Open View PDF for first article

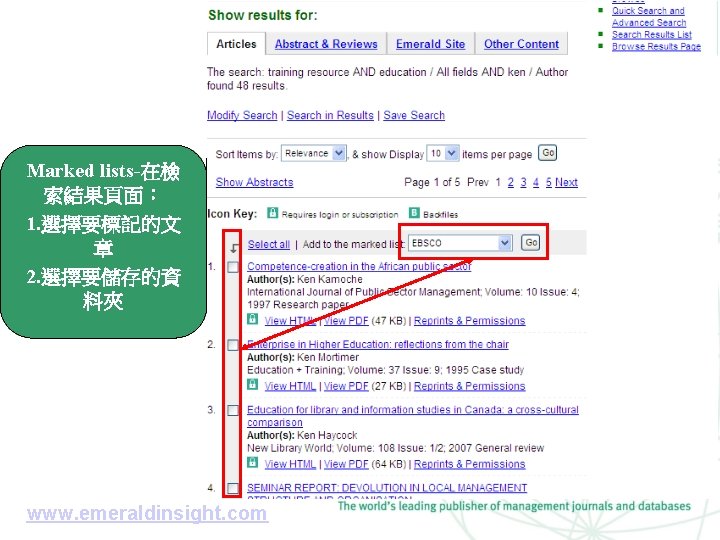(x=346, y=321)
